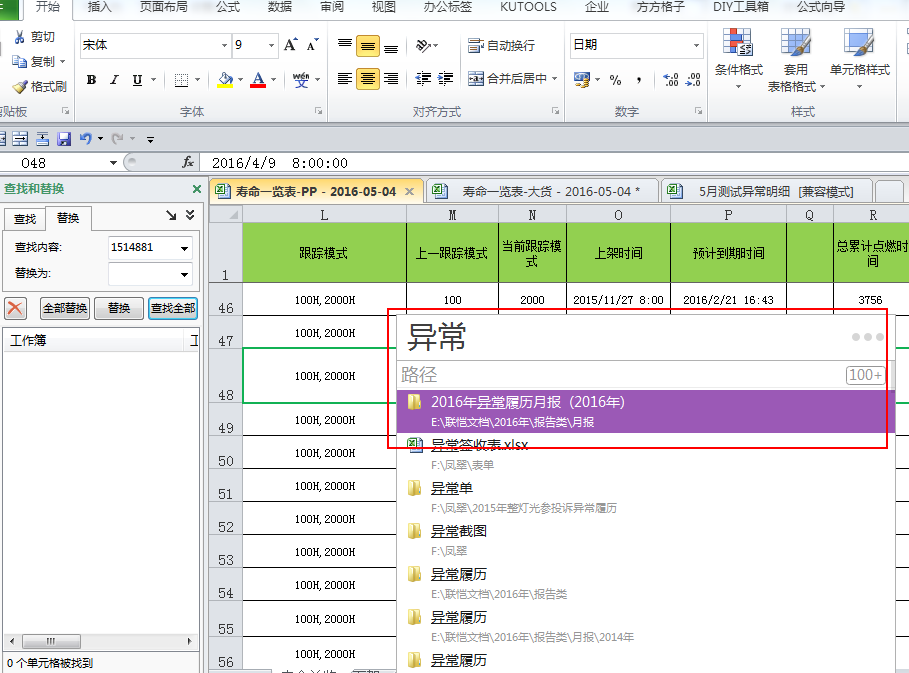Viewport: 909px width, 673px height.
Task: Click the formula bar showing 2016/4/9 8:00:00
Action: [554, 163]
